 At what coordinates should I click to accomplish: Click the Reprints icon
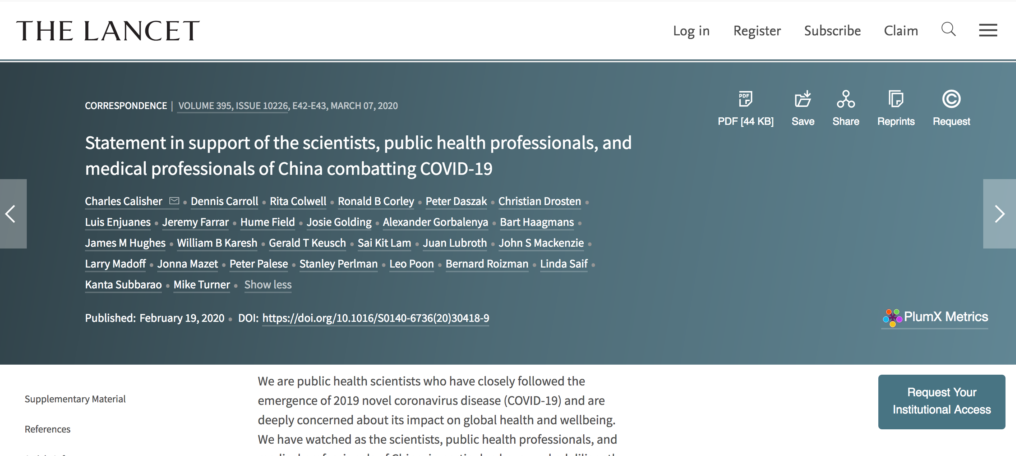point(895,99)
